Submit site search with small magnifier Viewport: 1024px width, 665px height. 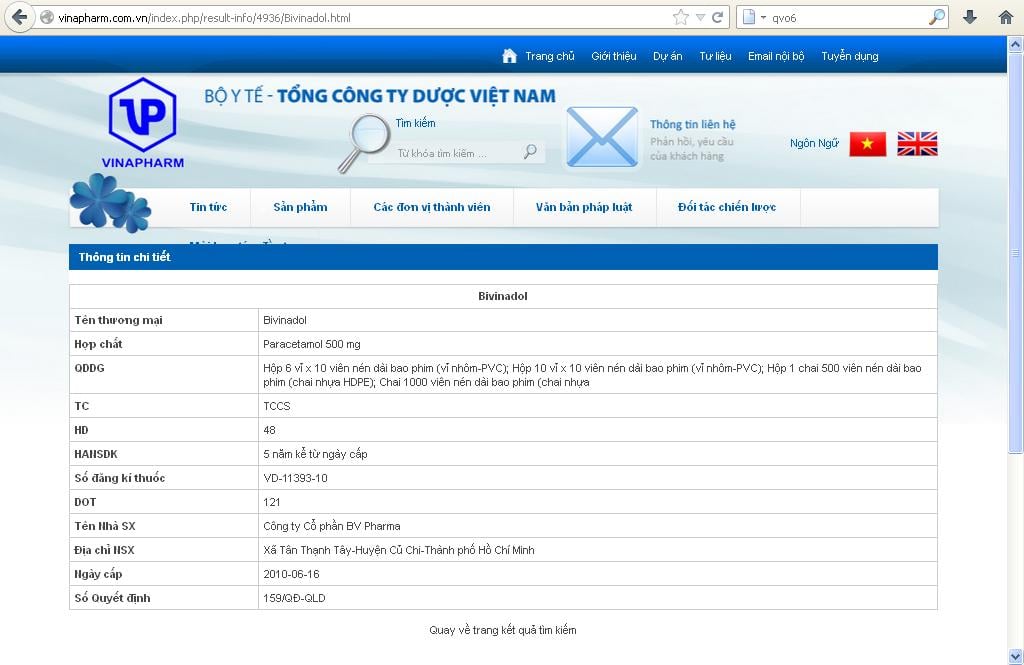click(x=530, y=152)
